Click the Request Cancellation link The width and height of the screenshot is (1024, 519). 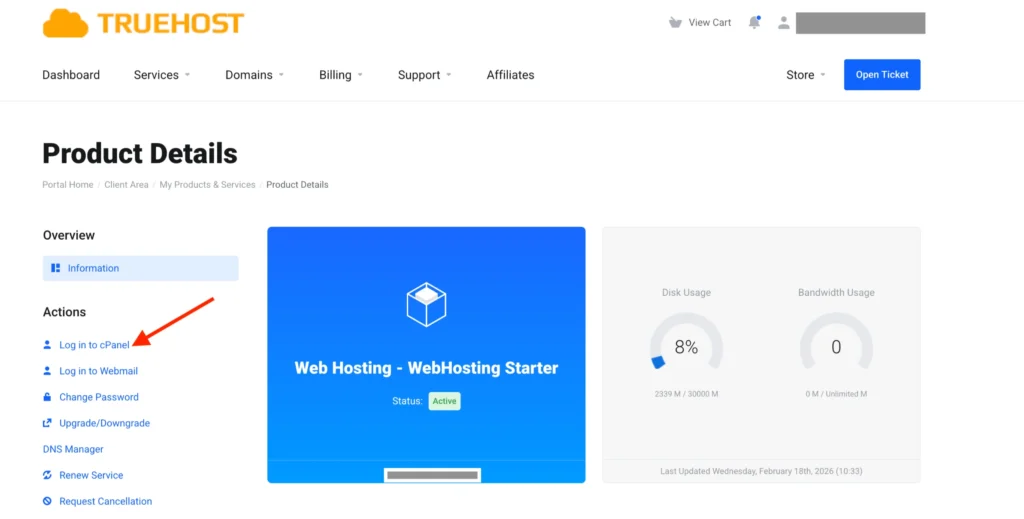[x=105, y=501]
